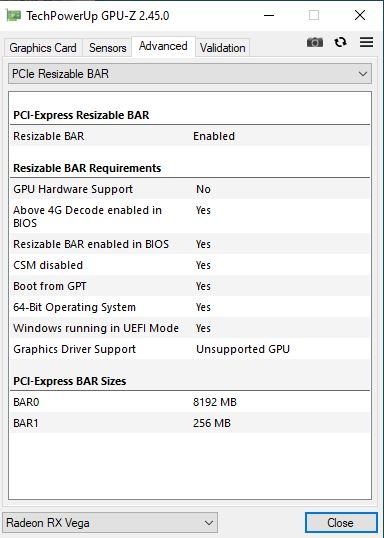
Task: Click the GPU Hardware Support row
Action: pos(190,189)
